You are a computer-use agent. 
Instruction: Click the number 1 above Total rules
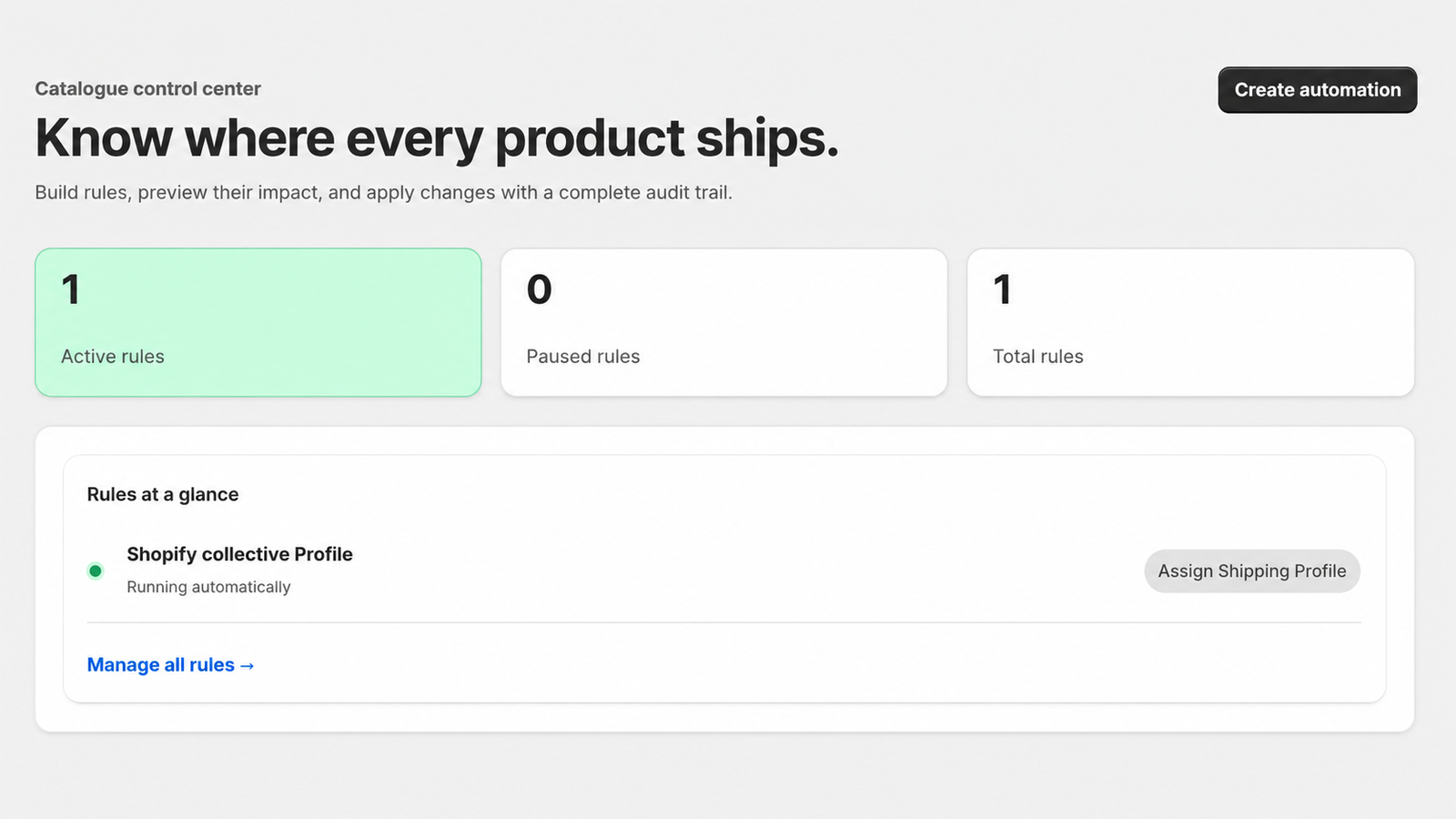coord(1003,289)
